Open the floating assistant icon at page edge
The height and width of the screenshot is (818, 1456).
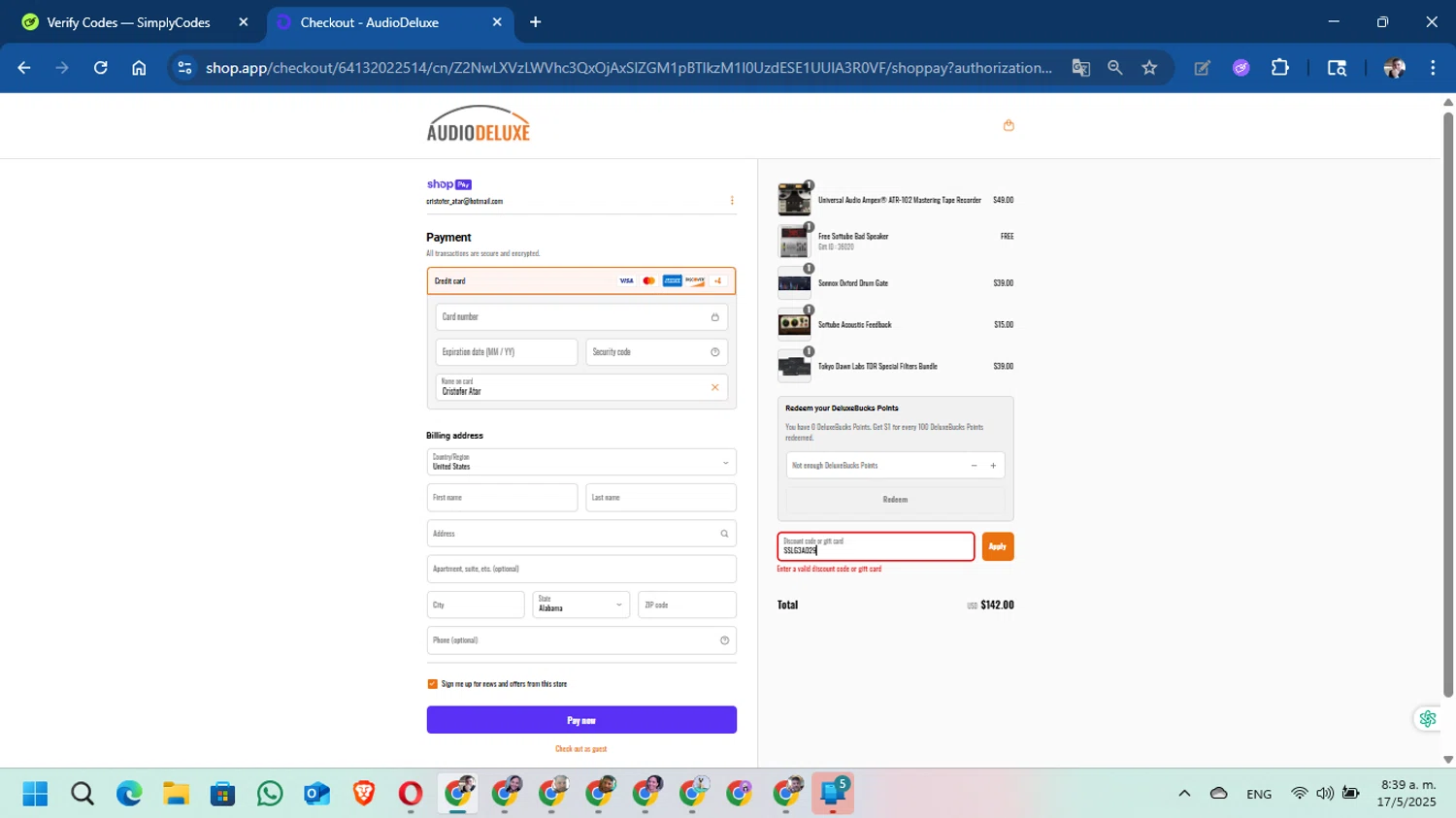[1427, 719]
